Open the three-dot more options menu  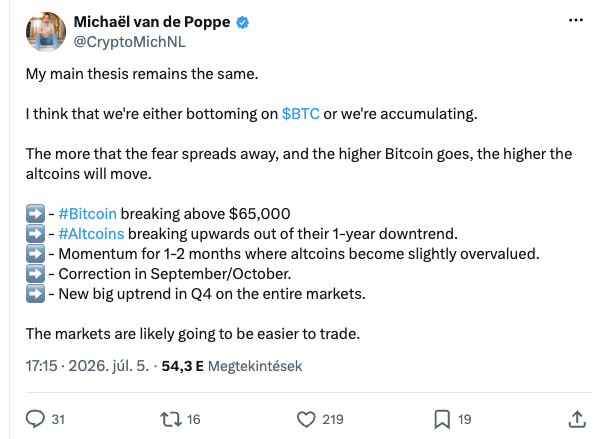(576, 20)
